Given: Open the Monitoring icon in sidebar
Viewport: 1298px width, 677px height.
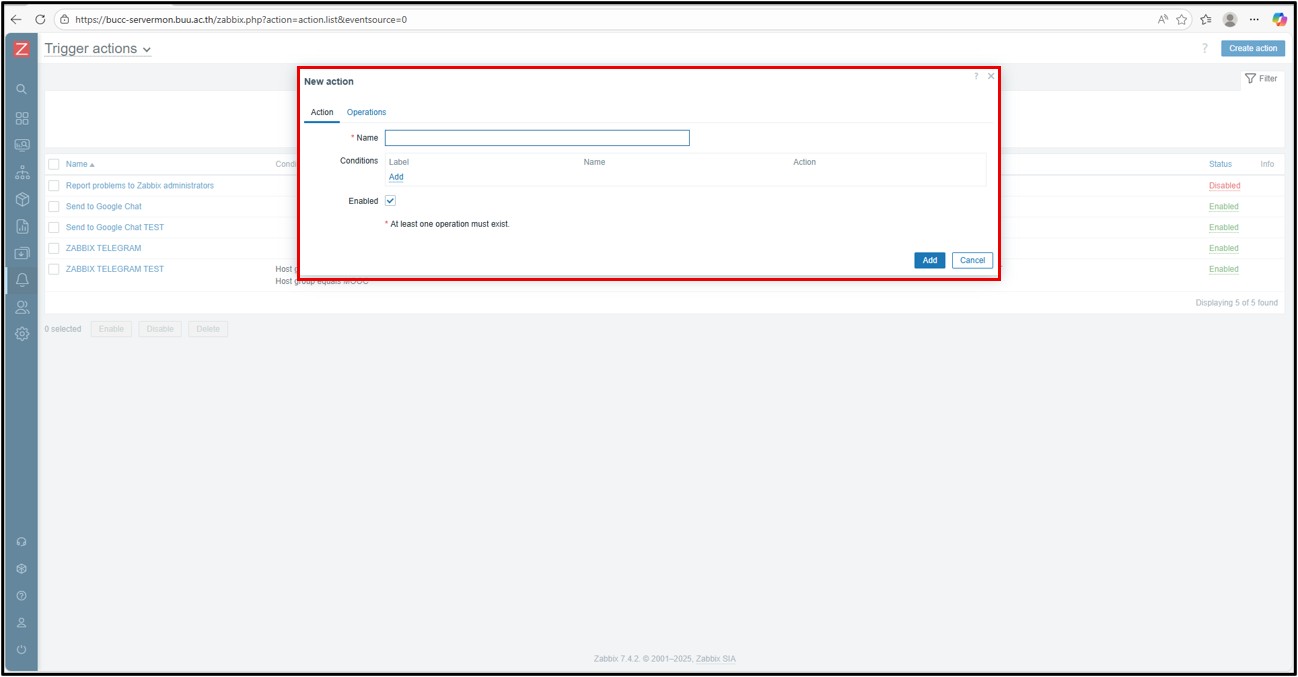Looking at the screenshot, I should pyautogui.click(x=22, y=145).
